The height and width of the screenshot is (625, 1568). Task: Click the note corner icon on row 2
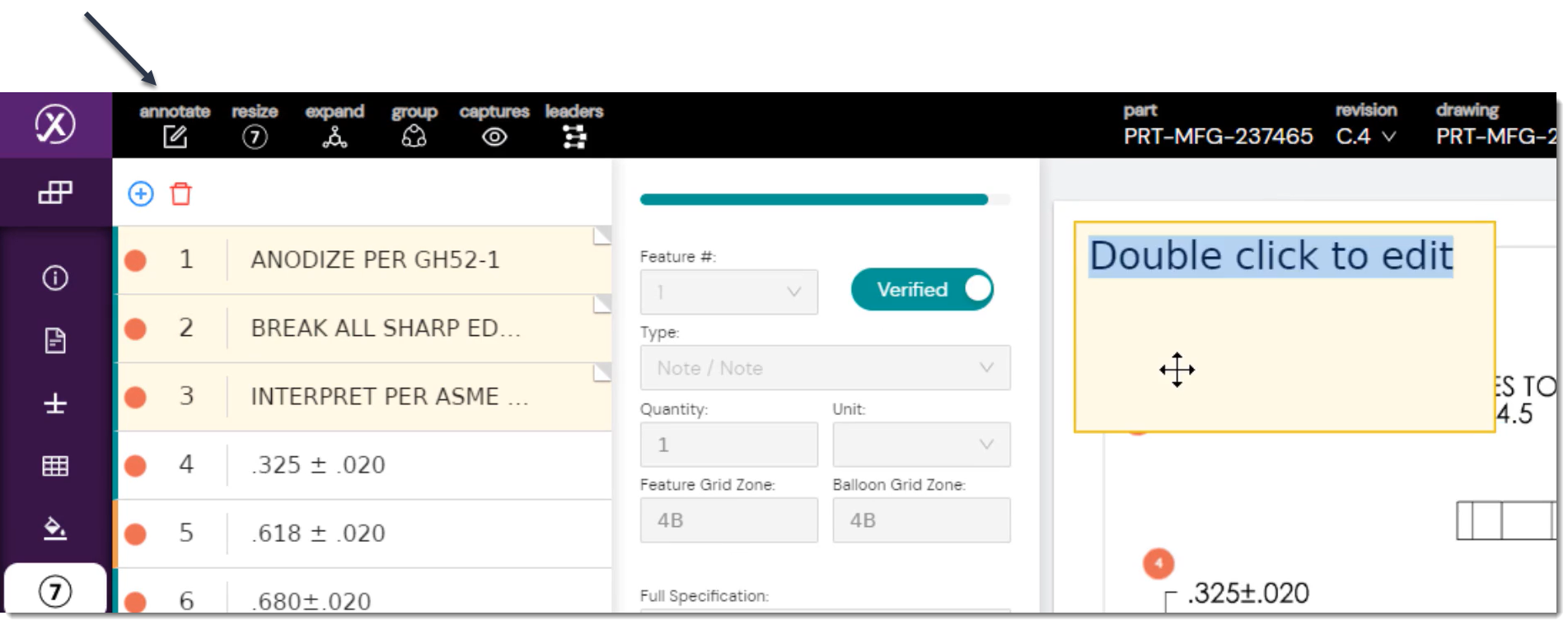coord(602,304)
